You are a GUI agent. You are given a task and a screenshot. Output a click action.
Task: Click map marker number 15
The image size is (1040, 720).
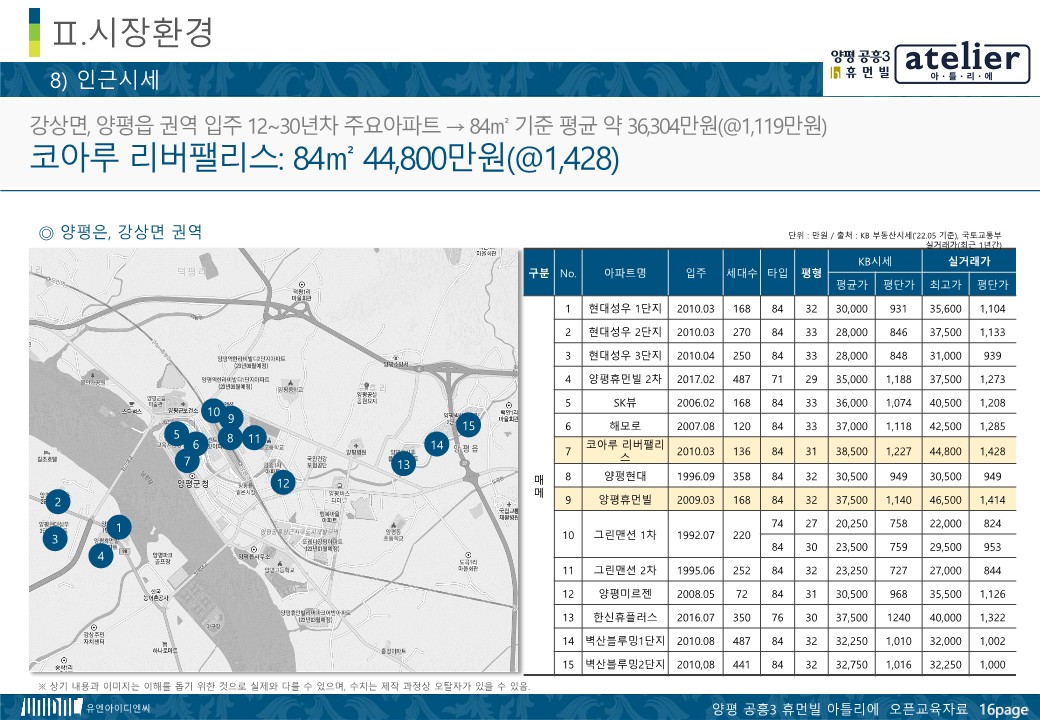click(x=468, y=425)
